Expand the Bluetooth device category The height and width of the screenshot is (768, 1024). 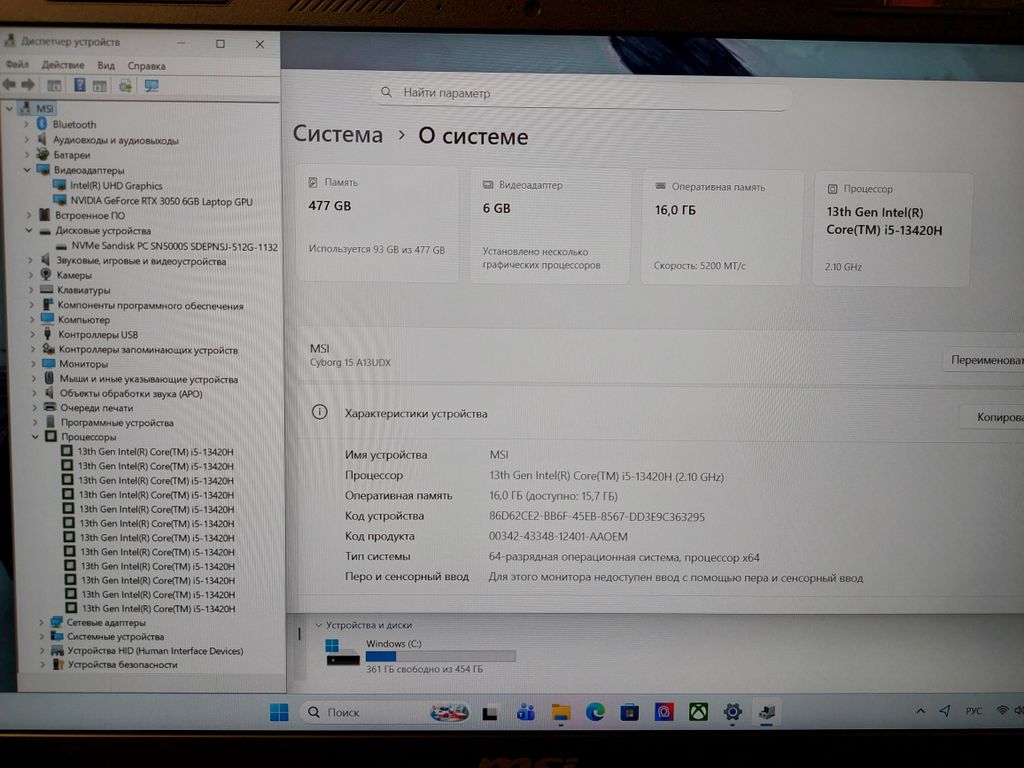27,125
